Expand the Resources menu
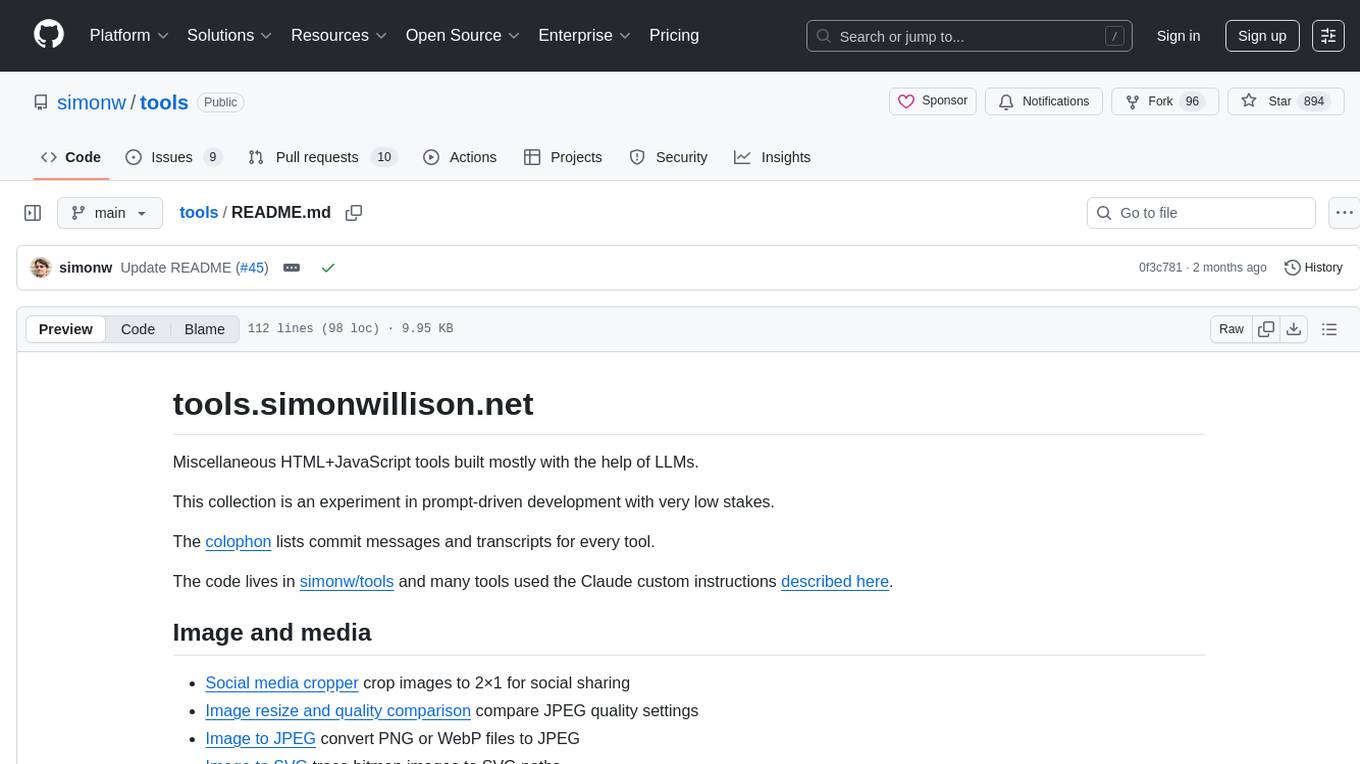This screenshot has width=1360, height=764. click(340, 35)
